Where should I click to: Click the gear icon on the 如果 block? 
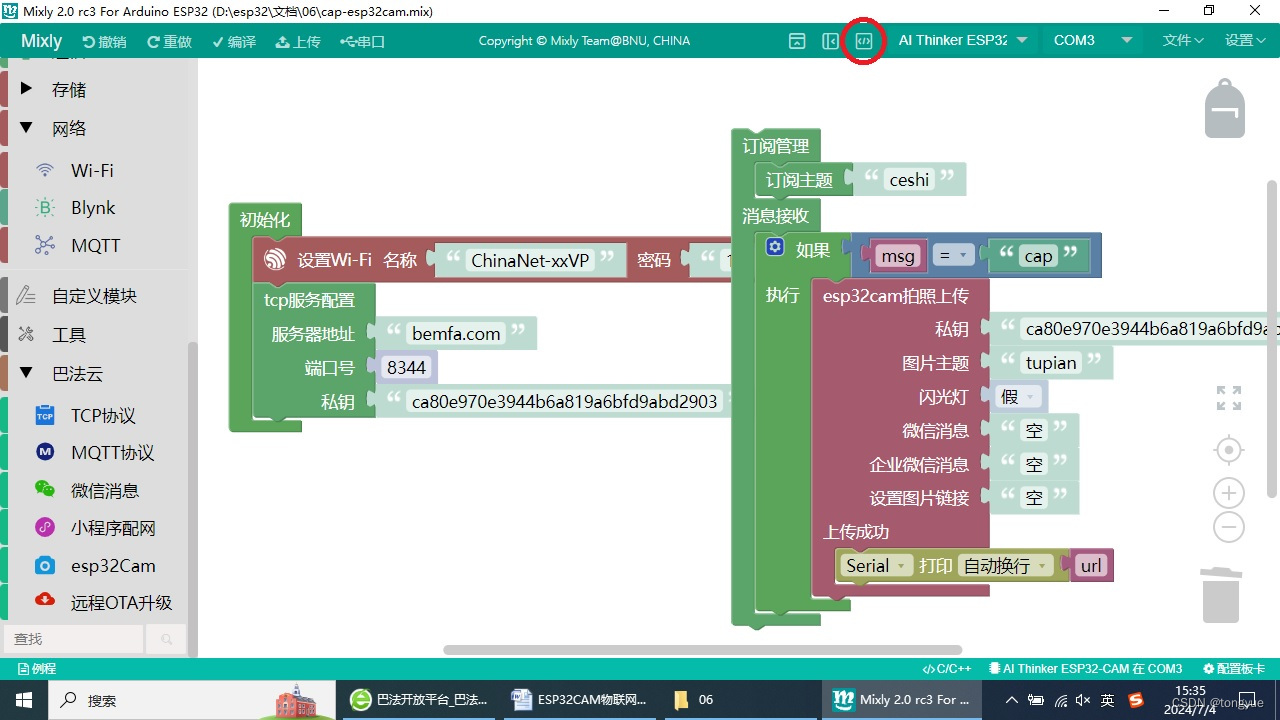[774, 247]
